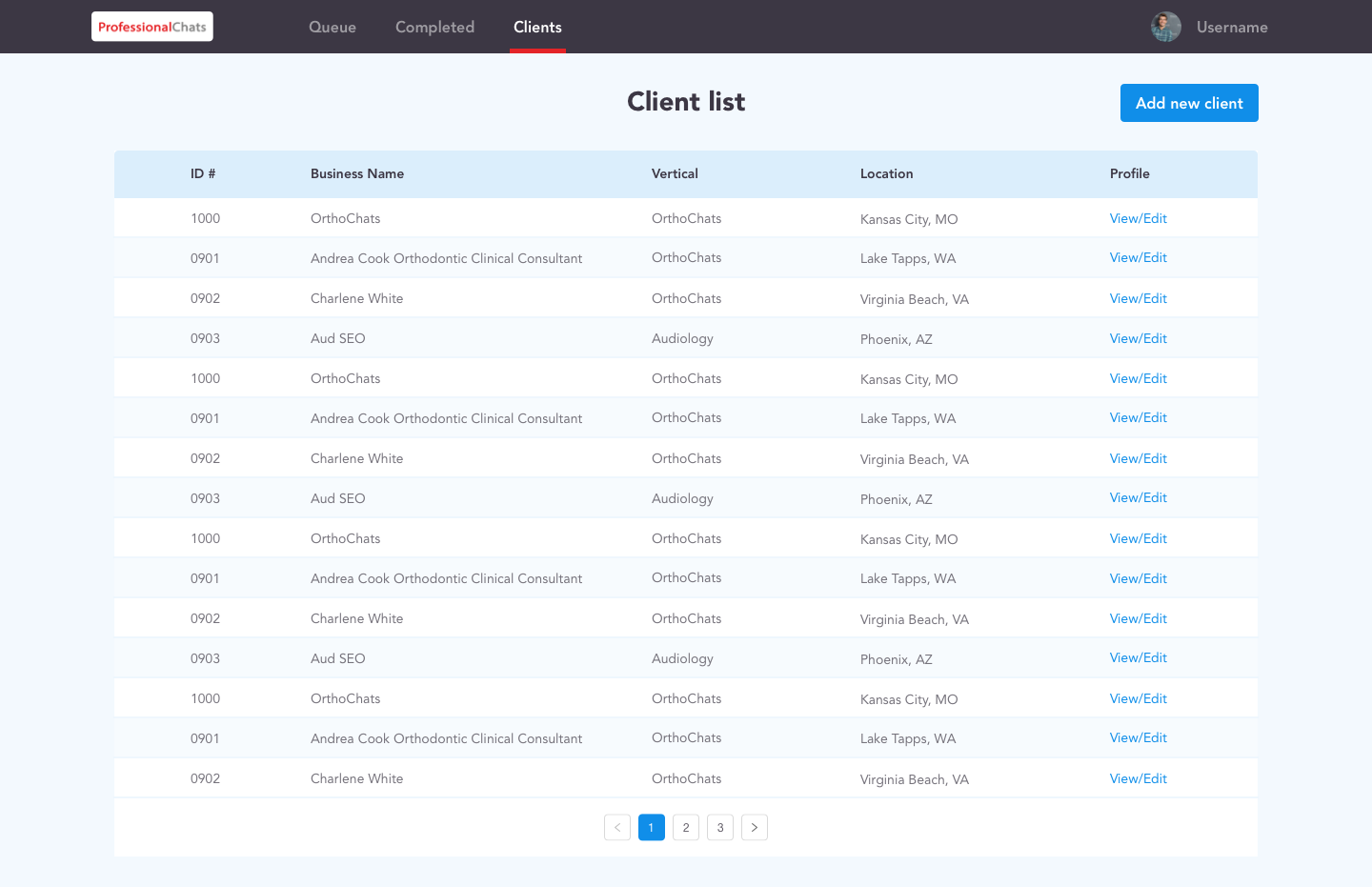Viewport: 1372px width, 887px height.
Task: Sort by the Vertical column header
Action: [x=675, y=173]
